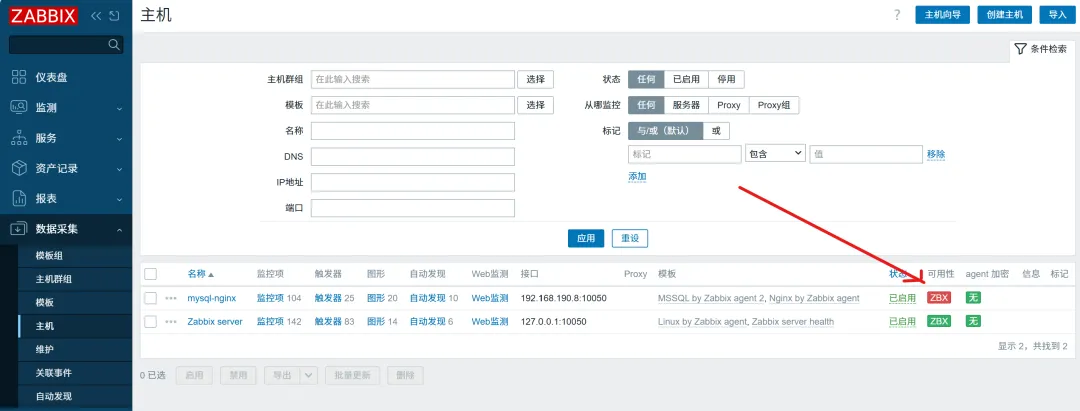The height and width of the screenshot is (411, 1080).
Task: Select 已启用 status filter
Action: point(686,79)
